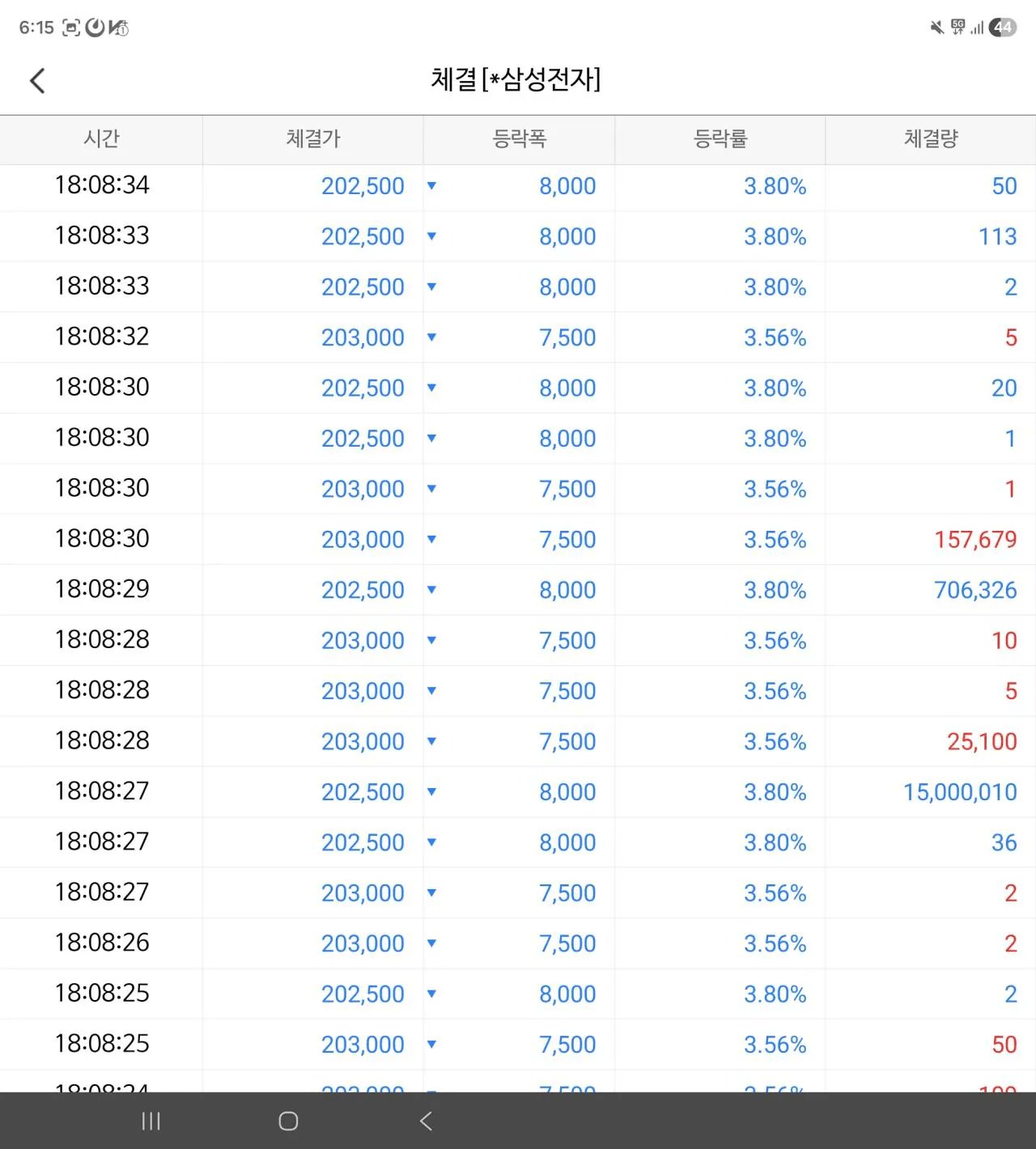Image resolution: width=1036 pixels, height=1149 pixels.
Task: Open the arrow next to 203,000 at 18:08:32
Action: point(432,337)
